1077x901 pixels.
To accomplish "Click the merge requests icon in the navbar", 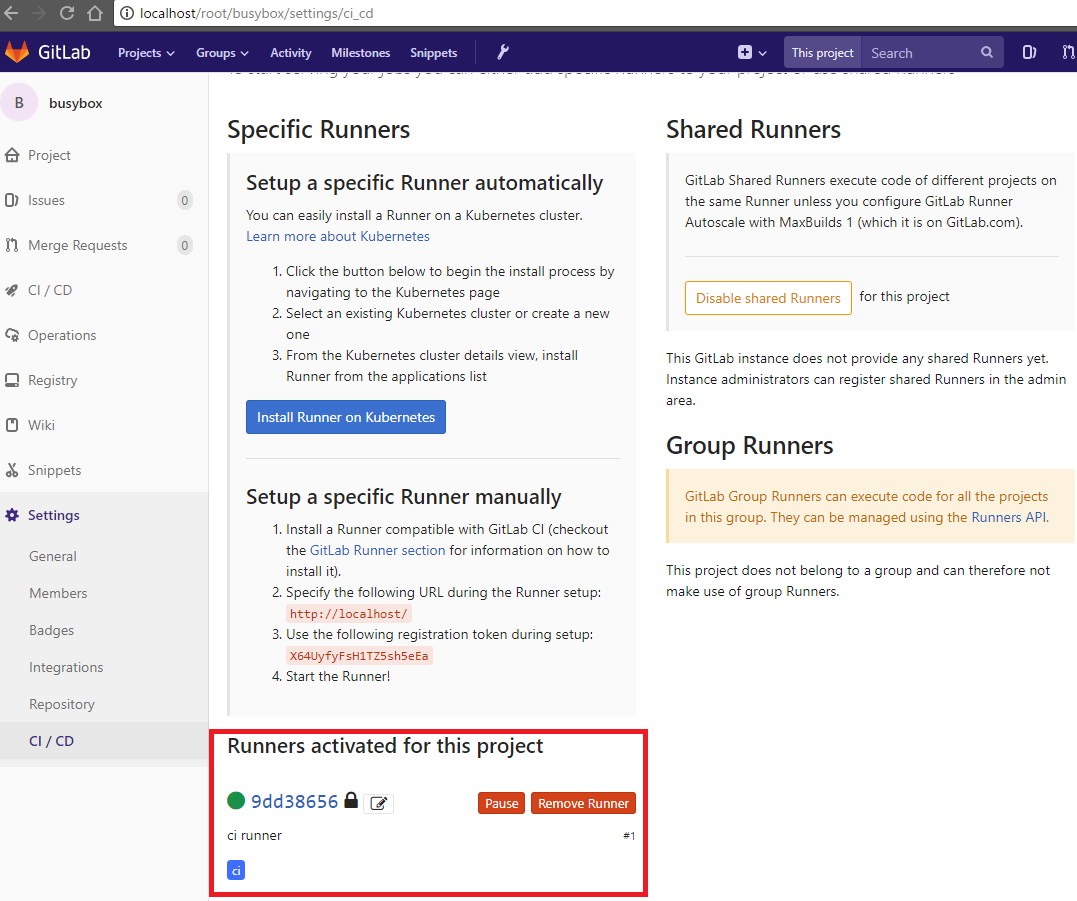I will coord(1069,52).
